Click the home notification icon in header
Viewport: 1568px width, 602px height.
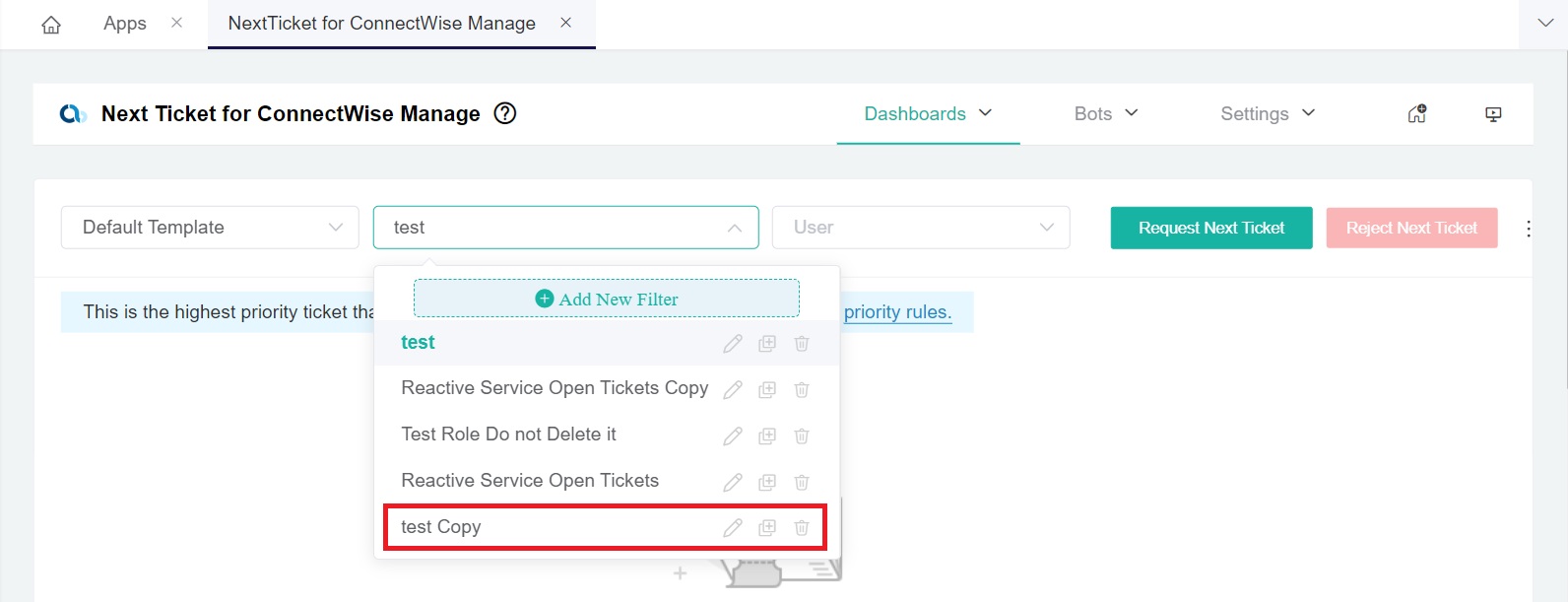(x=1417, y=114)
